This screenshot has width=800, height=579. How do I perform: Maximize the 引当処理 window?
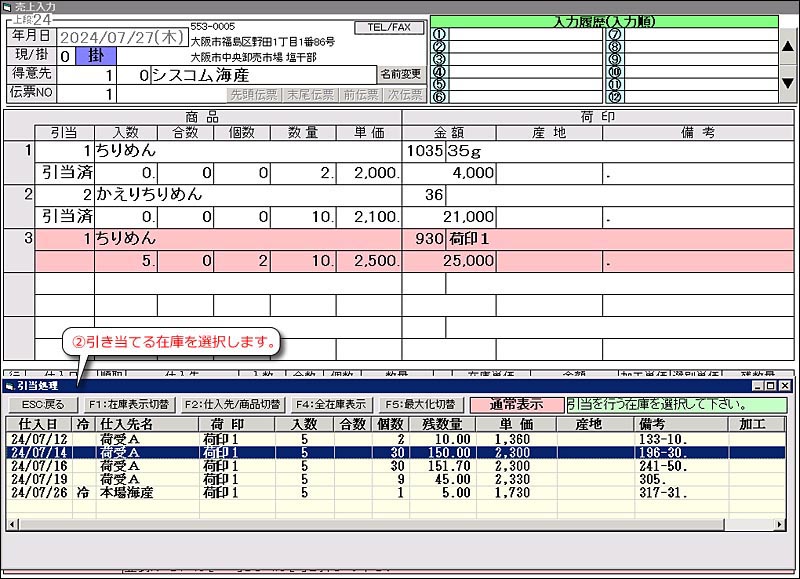click(770, 386)
